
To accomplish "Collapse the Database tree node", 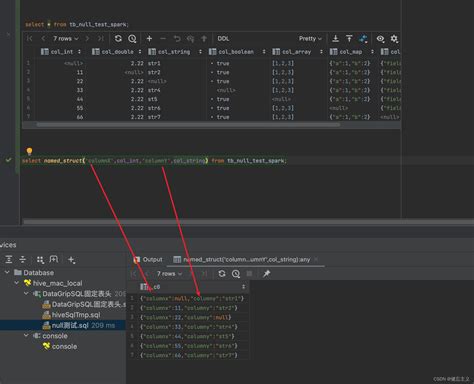I will point(7,272).
